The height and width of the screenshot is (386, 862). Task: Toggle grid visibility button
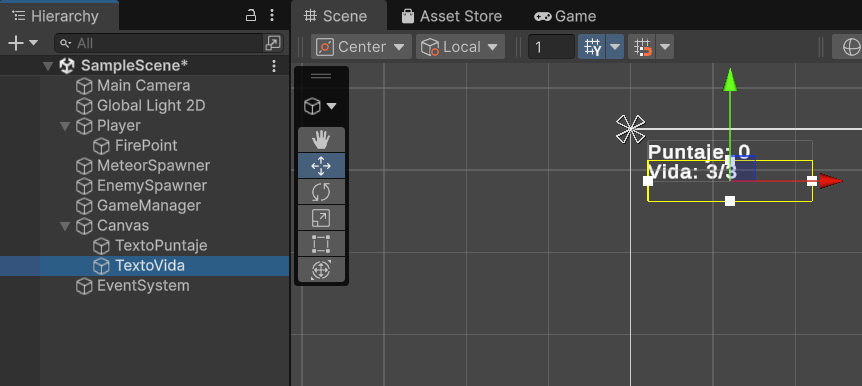click(x=592, y=47)
